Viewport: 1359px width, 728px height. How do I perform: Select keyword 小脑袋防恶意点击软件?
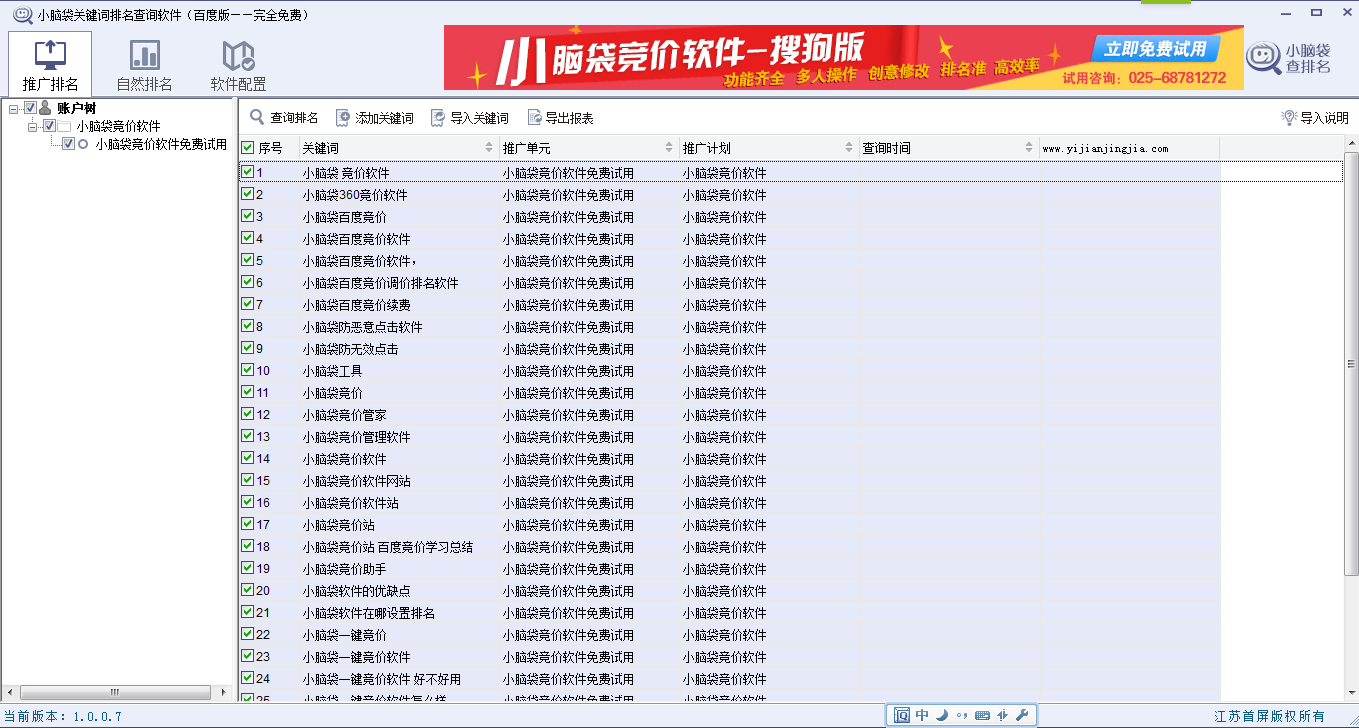[363, 327]
